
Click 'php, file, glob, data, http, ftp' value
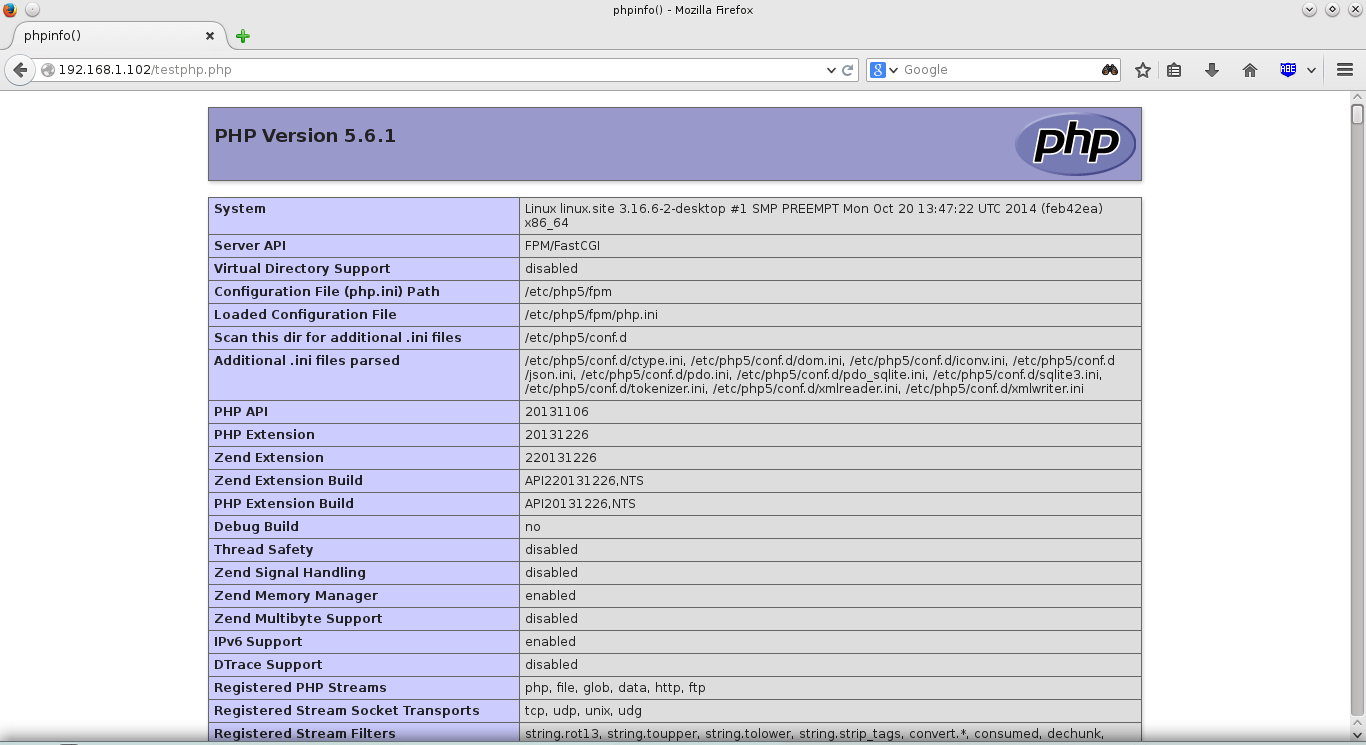point(615,688)
